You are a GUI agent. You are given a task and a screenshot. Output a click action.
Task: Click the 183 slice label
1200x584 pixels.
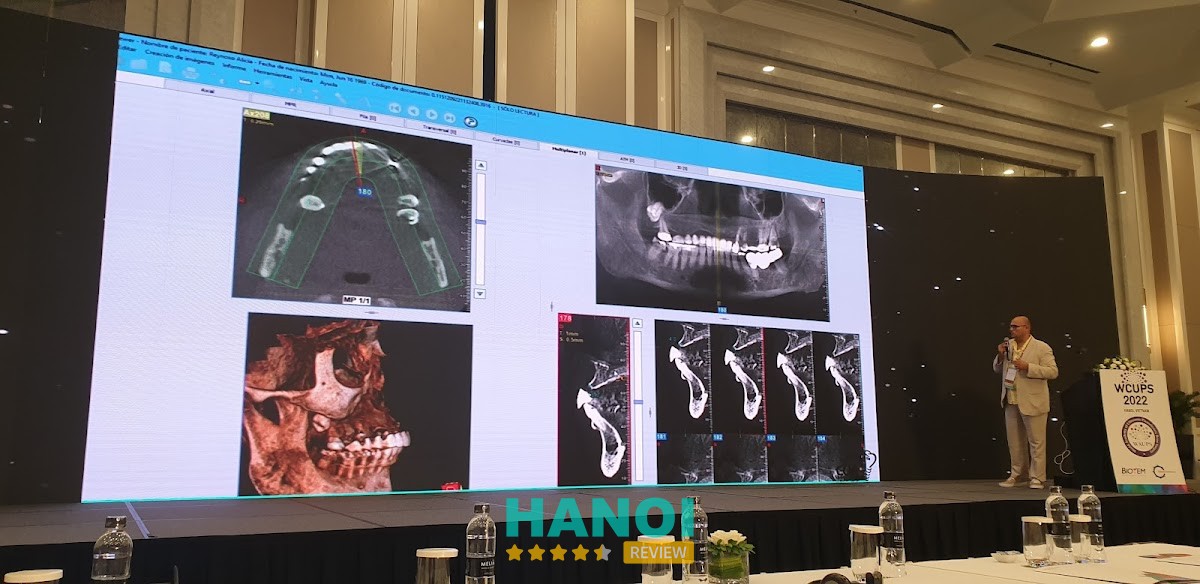771,438
